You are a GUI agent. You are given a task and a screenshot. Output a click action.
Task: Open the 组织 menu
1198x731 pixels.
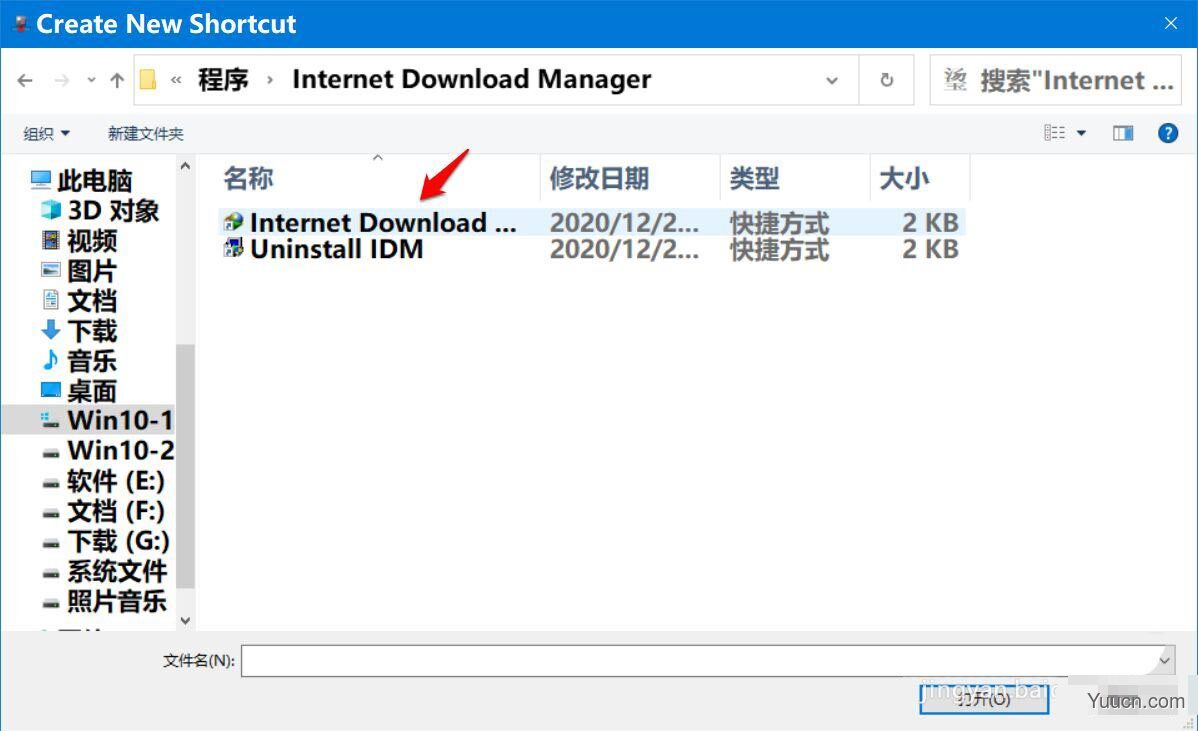coord(46,134)
